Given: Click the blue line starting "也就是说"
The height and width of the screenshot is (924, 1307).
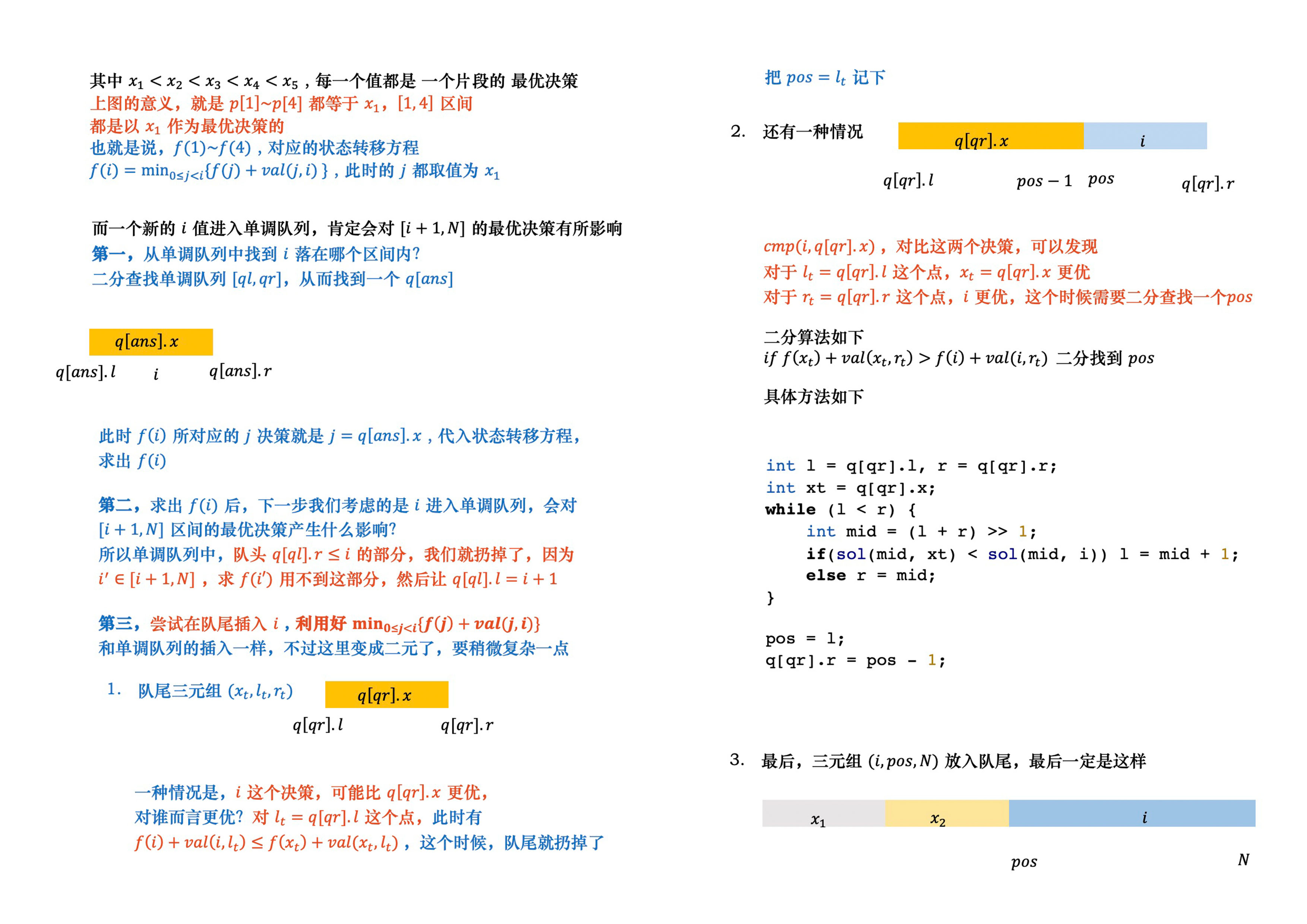Looking at the screenshot, I should (254, 149).
